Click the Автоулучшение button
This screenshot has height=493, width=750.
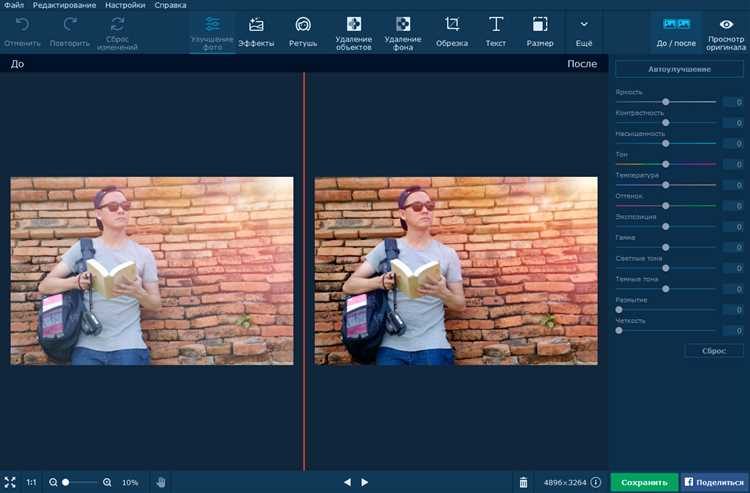pos(679,69)
